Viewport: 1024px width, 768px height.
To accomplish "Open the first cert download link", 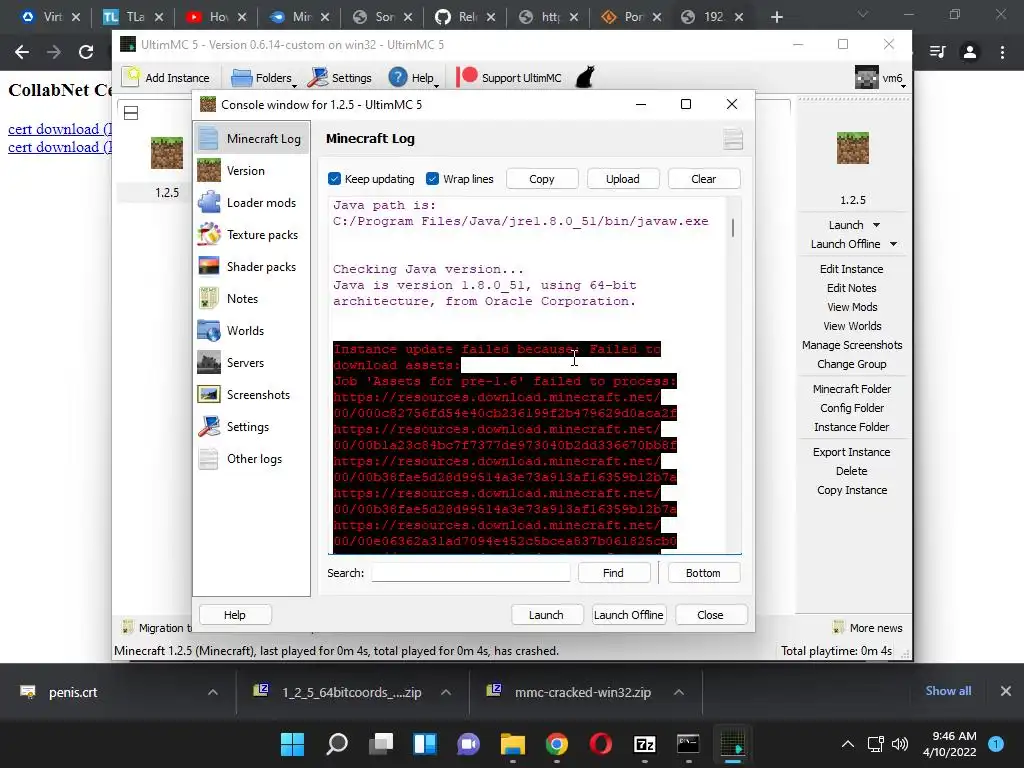I will (59, 129).
